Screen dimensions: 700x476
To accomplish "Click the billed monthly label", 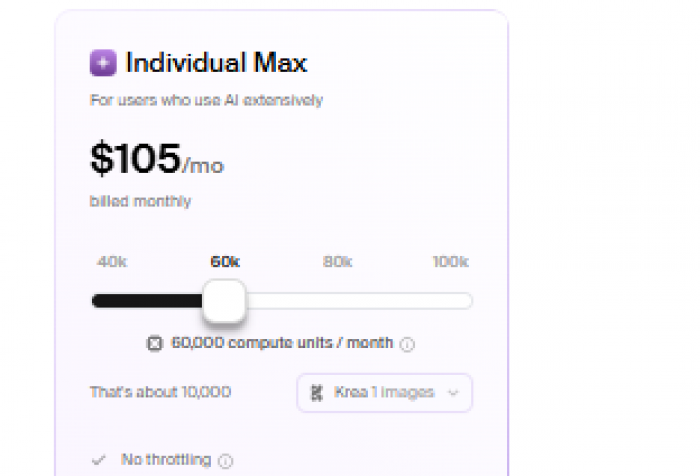I will [140, 201].
